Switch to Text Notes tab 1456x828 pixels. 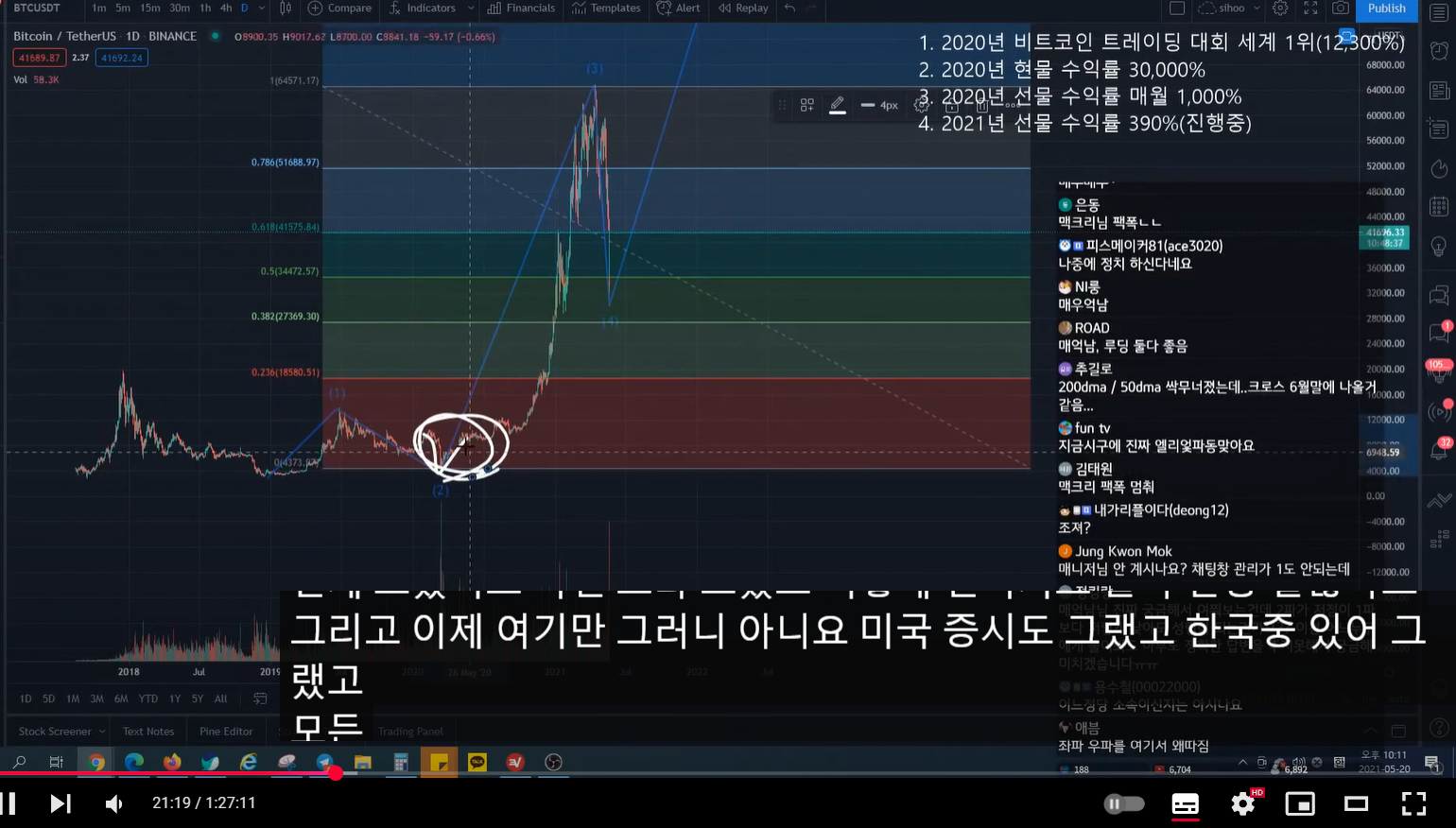148,732
